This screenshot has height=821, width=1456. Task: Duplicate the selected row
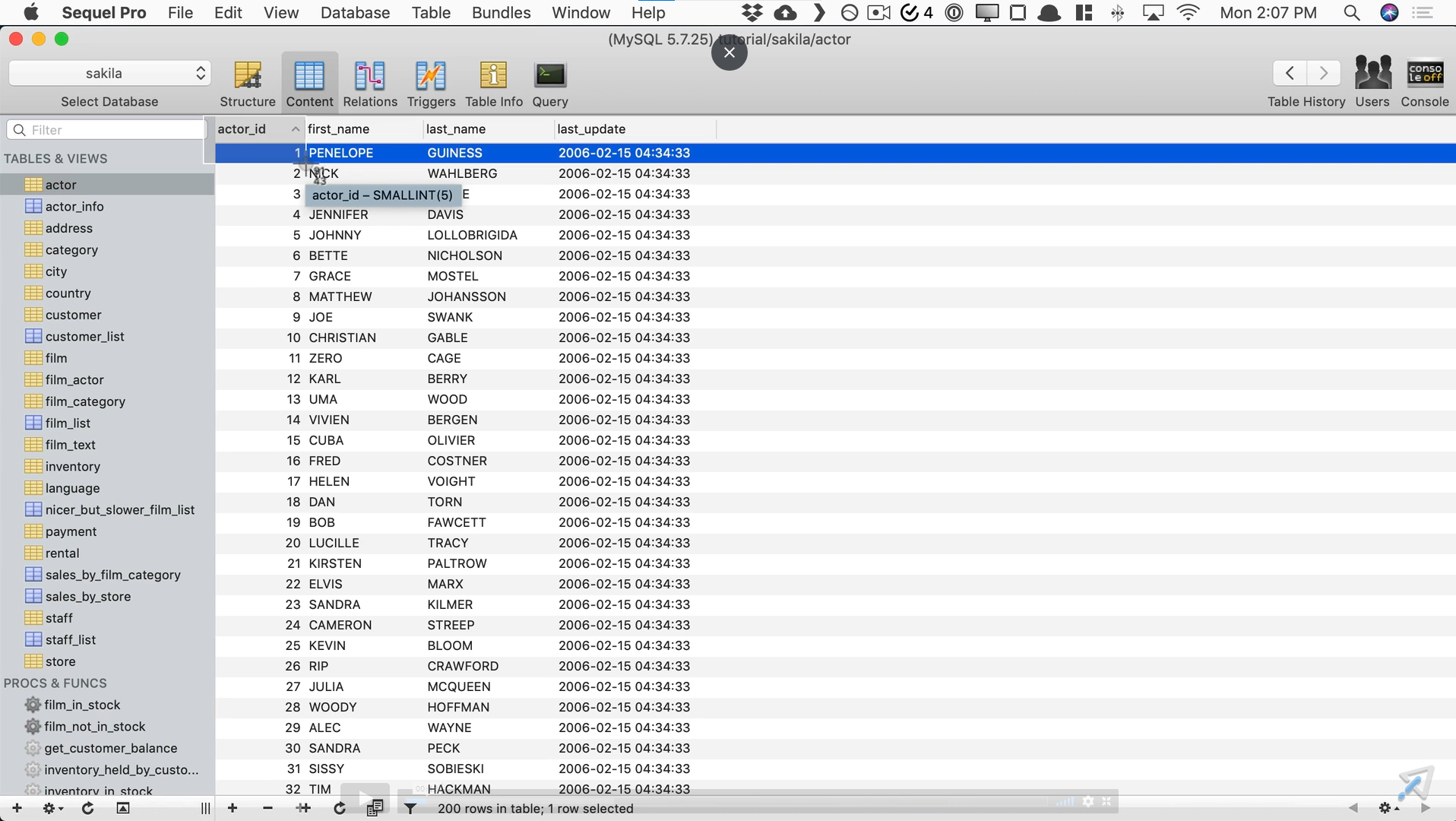coord(303,808)
